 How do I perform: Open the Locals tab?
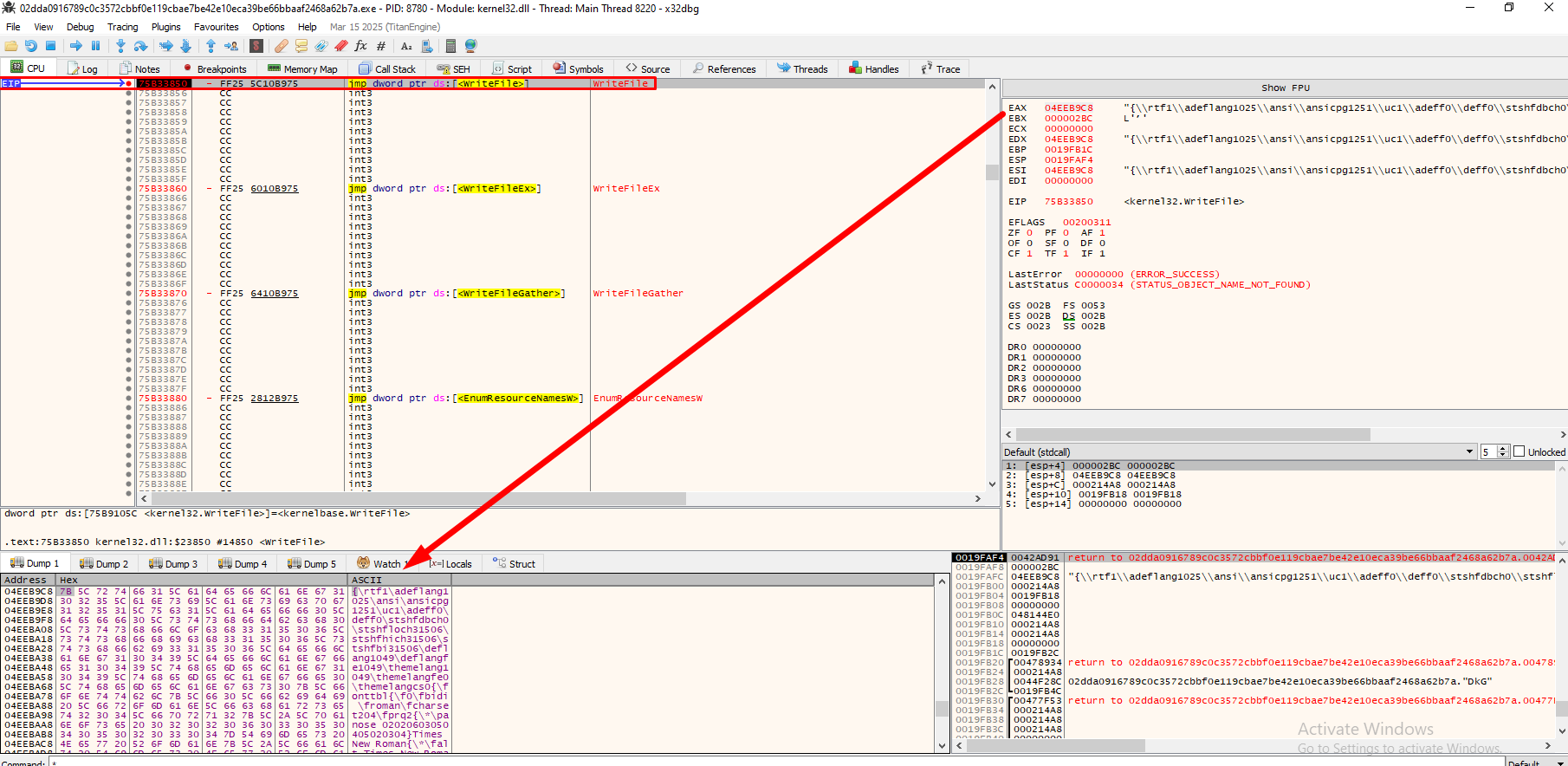tap(451, 563)
